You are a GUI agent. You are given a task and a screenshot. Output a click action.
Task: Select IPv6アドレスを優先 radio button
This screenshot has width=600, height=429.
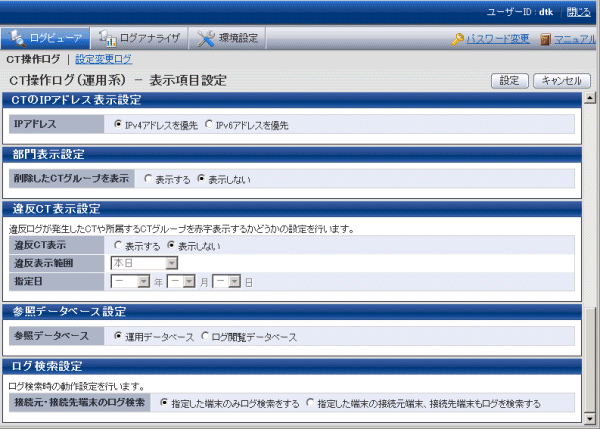click(x=209, y=124)
